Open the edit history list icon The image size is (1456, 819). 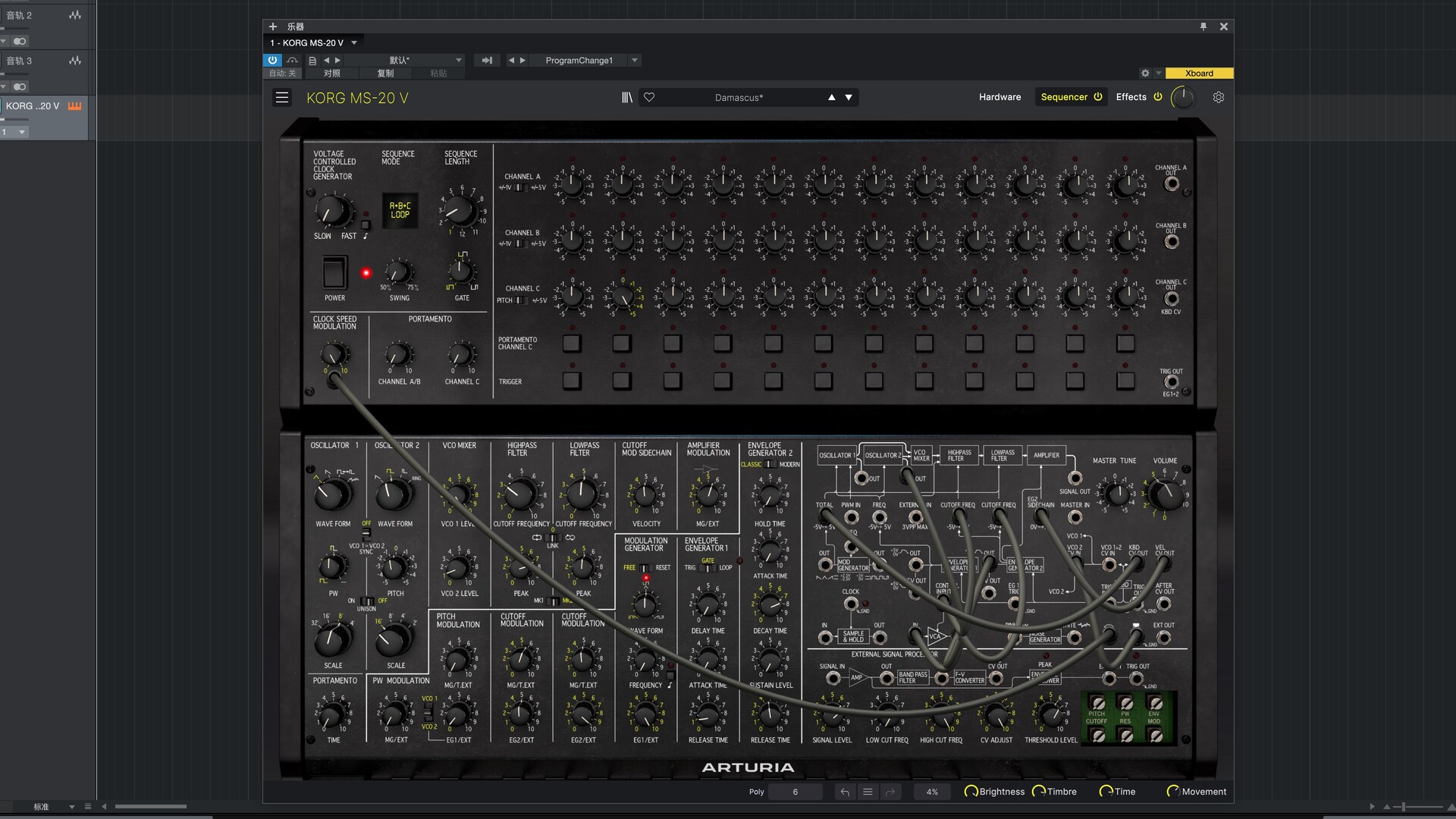(x=868, y=792)
